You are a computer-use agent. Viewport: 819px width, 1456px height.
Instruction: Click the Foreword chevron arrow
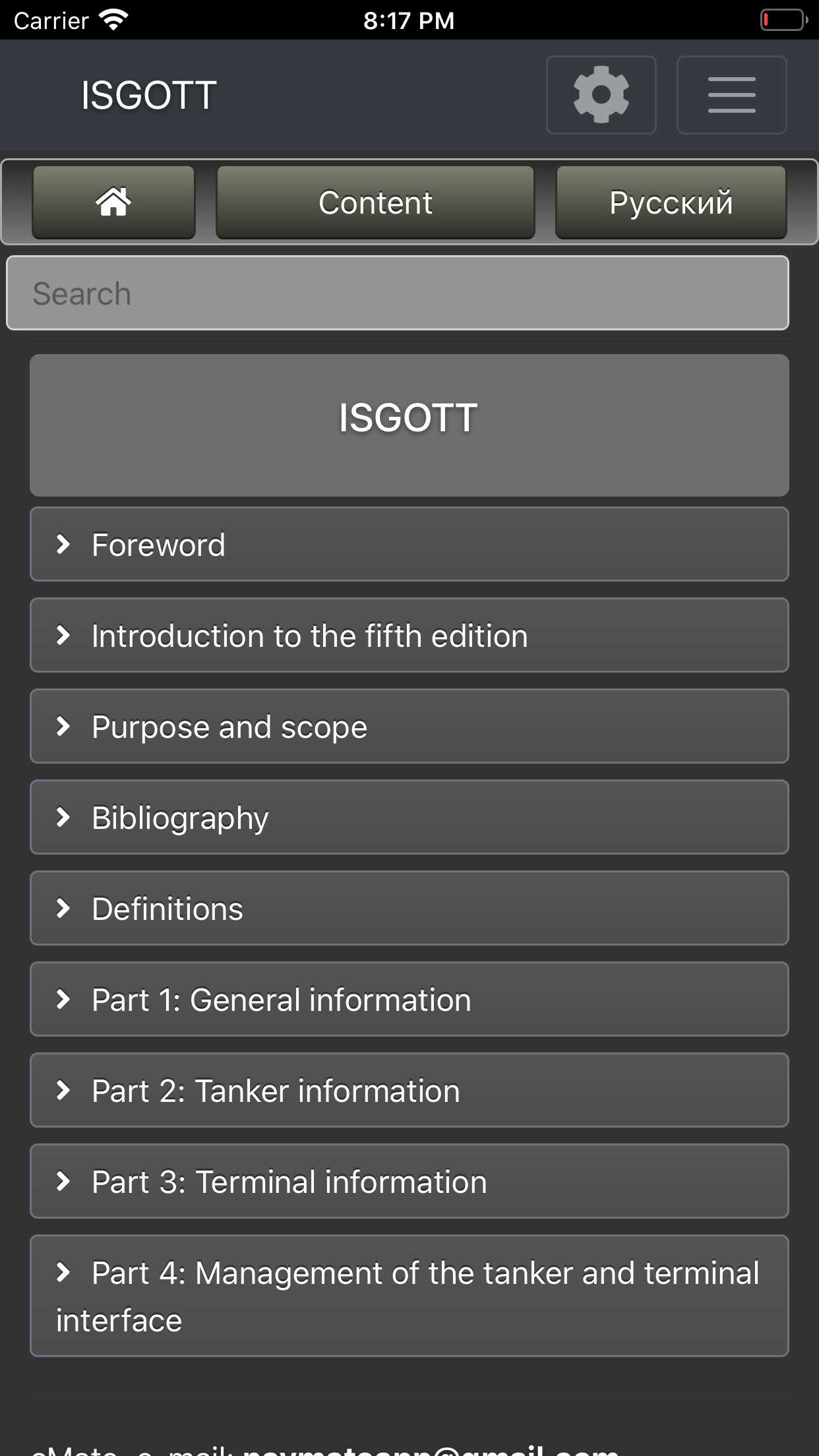point(63,544)
